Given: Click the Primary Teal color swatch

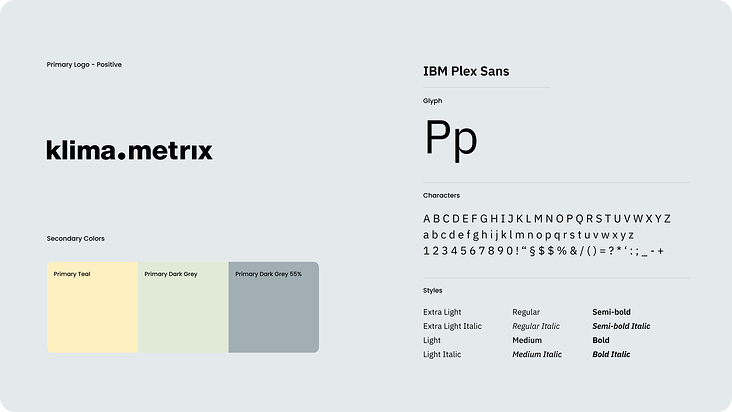Looking at the screenshot, I should (x=92, y=307).
